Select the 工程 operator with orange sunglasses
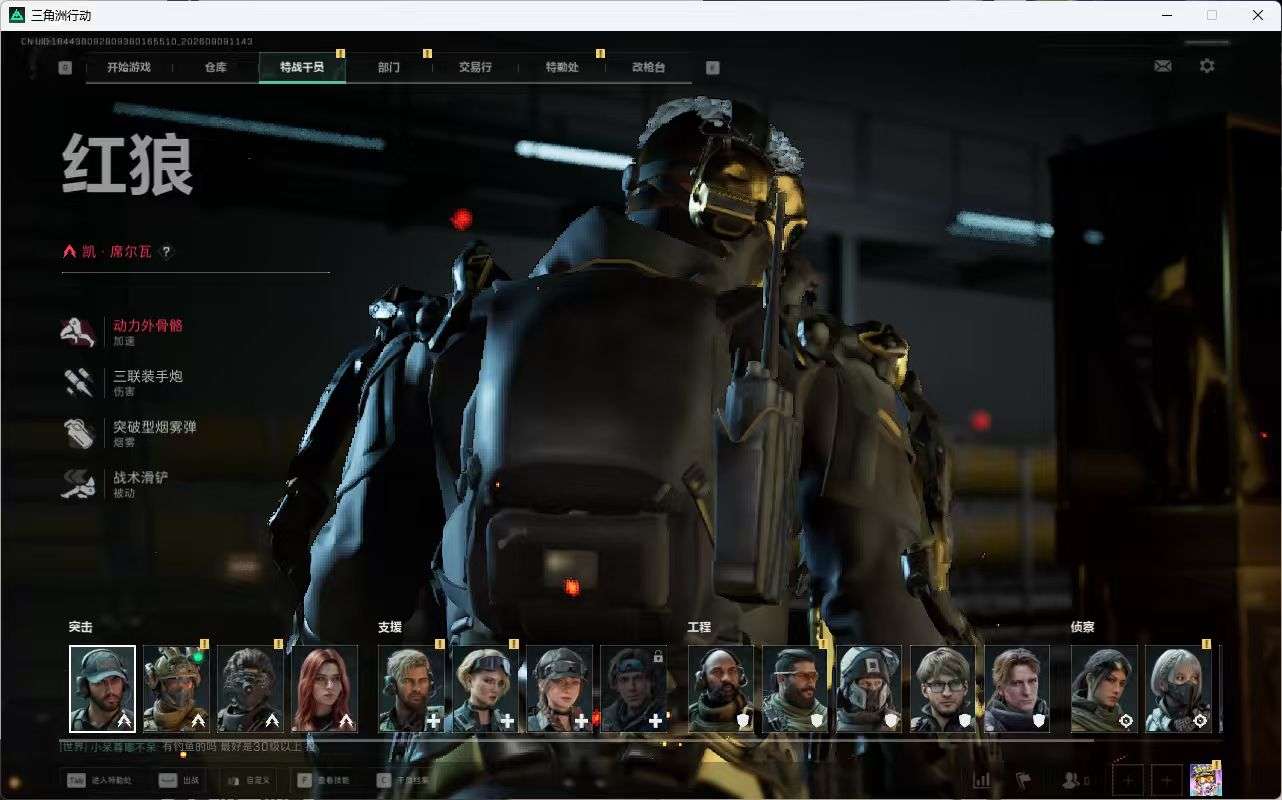 coord(795,688)
